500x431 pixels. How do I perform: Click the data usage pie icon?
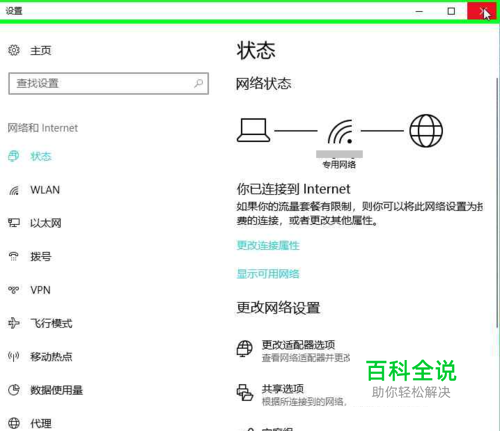click(x=14, y=390)
